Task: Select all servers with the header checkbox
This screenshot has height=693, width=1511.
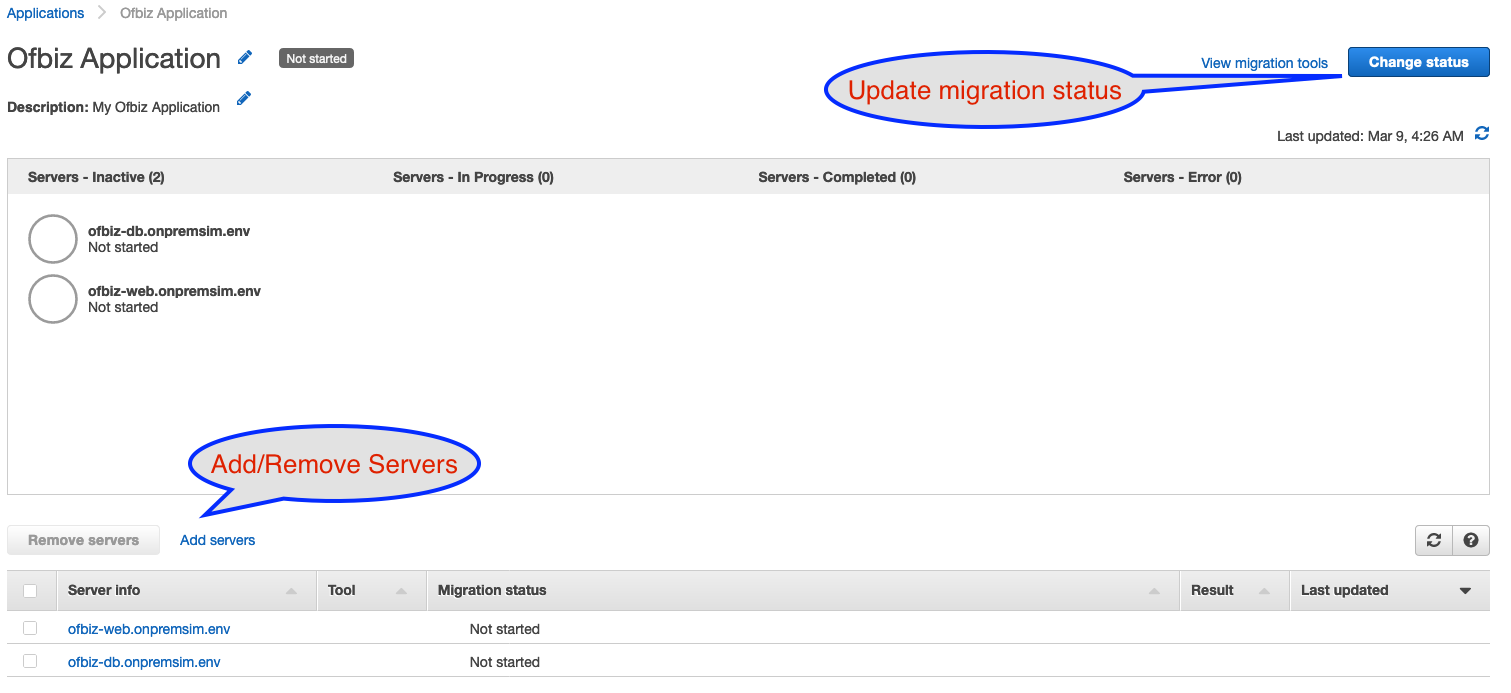Action: pyautogui.click(x=30, y=590)
